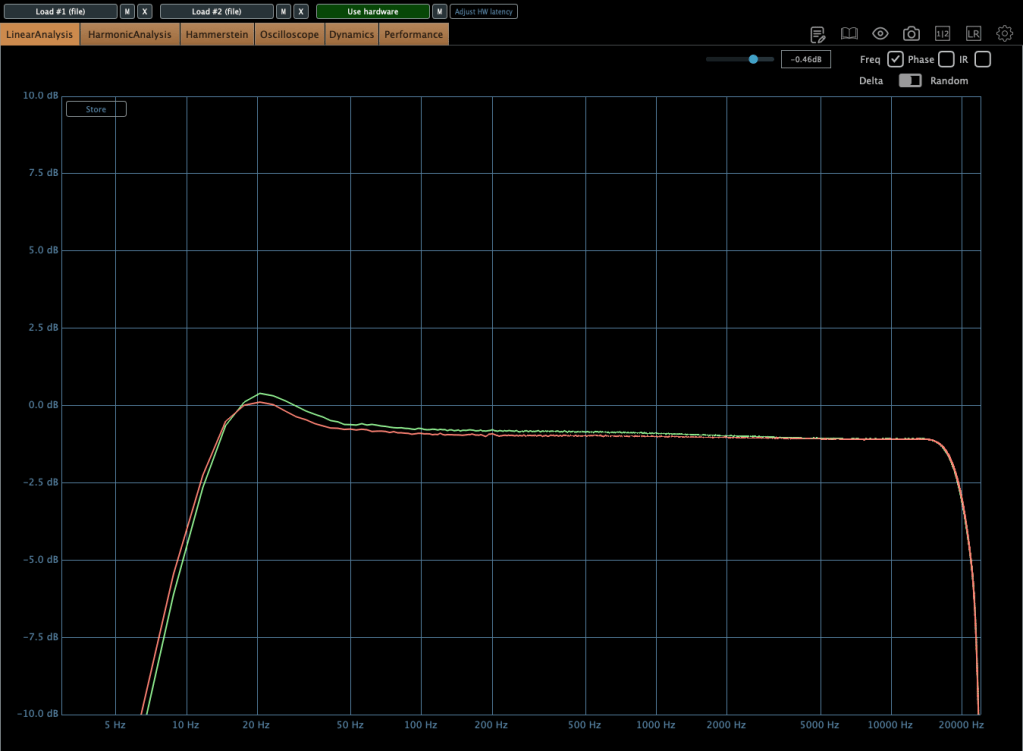Screen dimensions: 1023x751
Task: Open the notes editor icon
Action: (818, 34)
